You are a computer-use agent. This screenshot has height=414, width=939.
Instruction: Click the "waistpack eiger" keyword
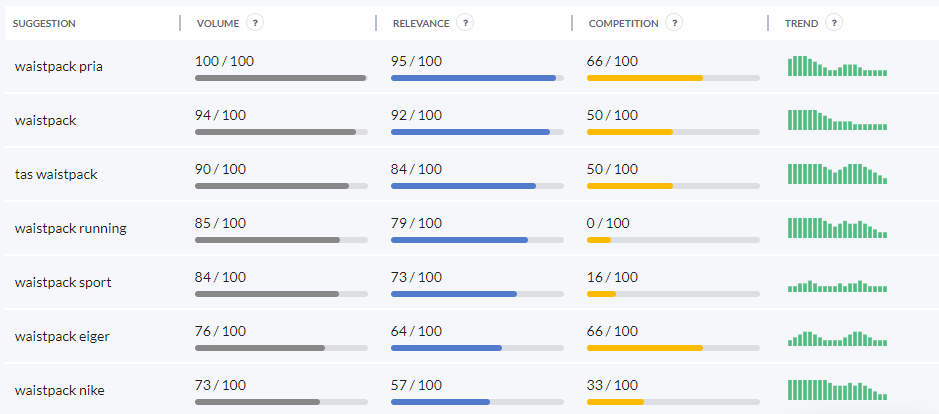[62, 336]
